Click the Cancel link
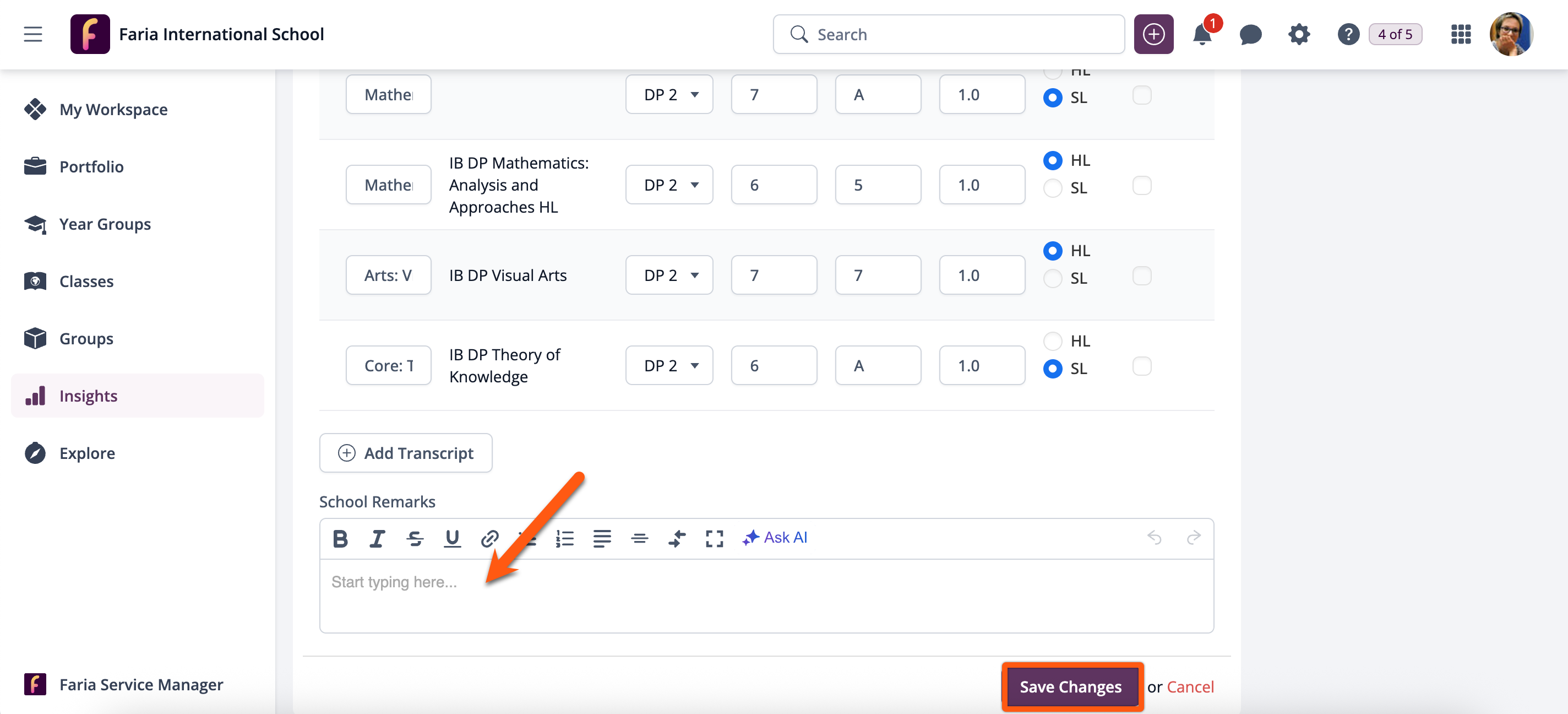The width and height of the screenshot is (1568, 714). pos(1190,686)
